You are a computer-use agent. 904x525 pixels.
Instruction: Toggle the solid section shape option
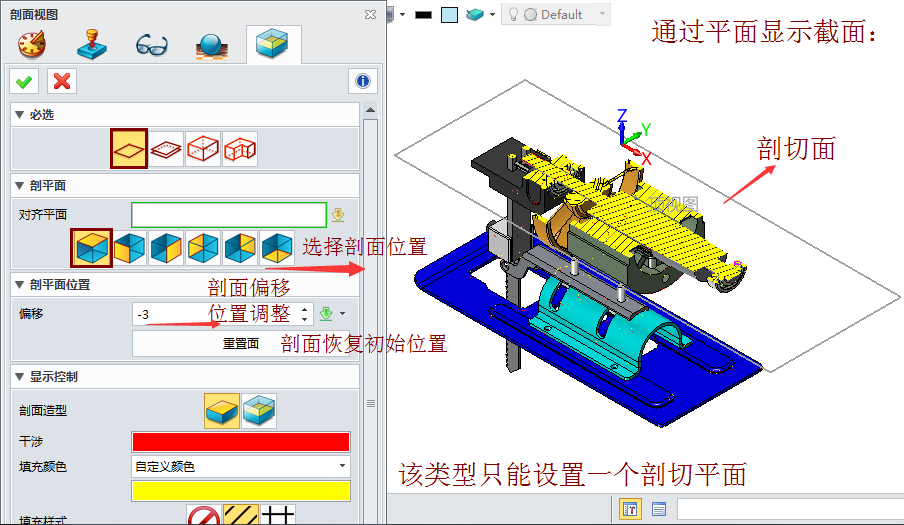221,410
